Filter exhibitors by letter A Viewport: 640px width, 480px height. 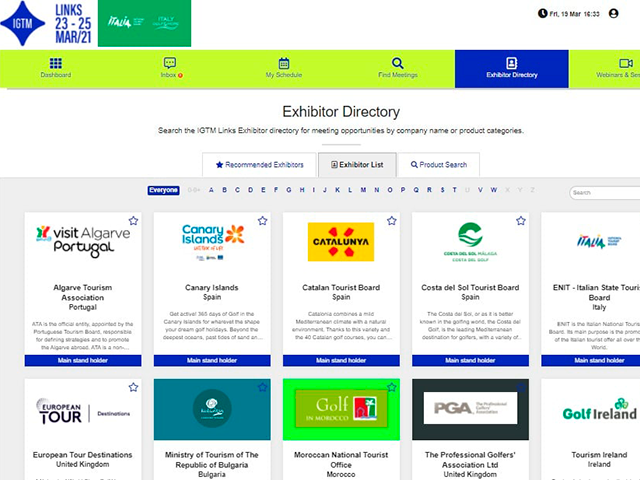[x=211, y=190]
